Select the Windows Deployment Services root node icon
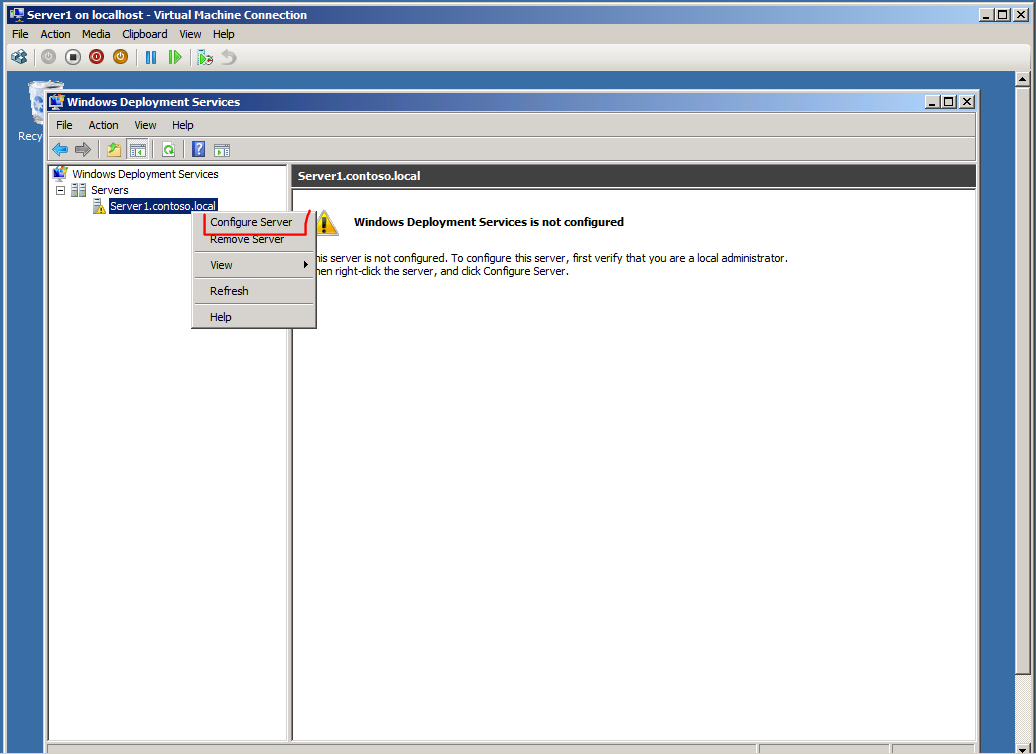 click(60, 174)
